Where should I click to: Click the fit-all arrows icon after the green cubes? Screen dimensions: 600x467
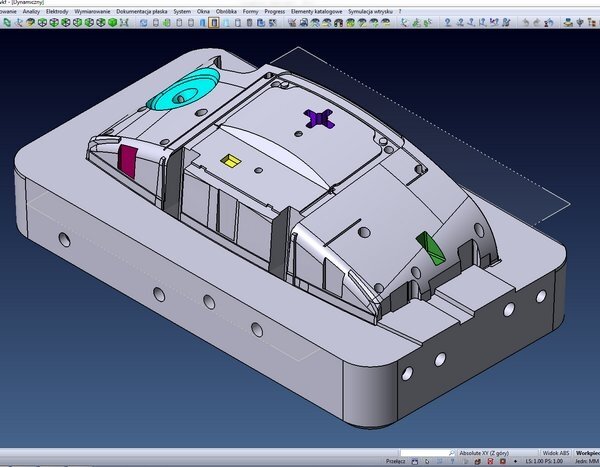(x=124, y=23)
